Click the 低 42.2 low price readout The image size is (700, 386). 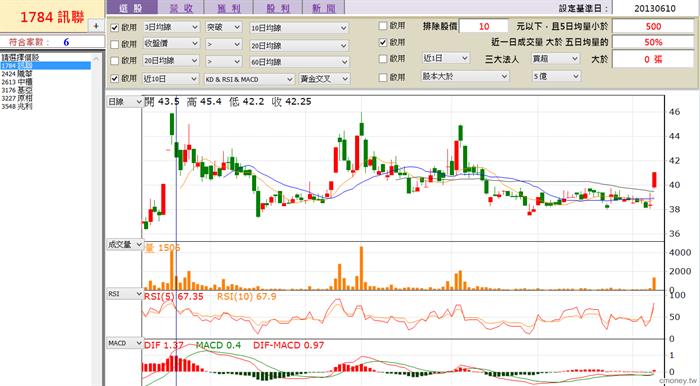tap(246, 102)
